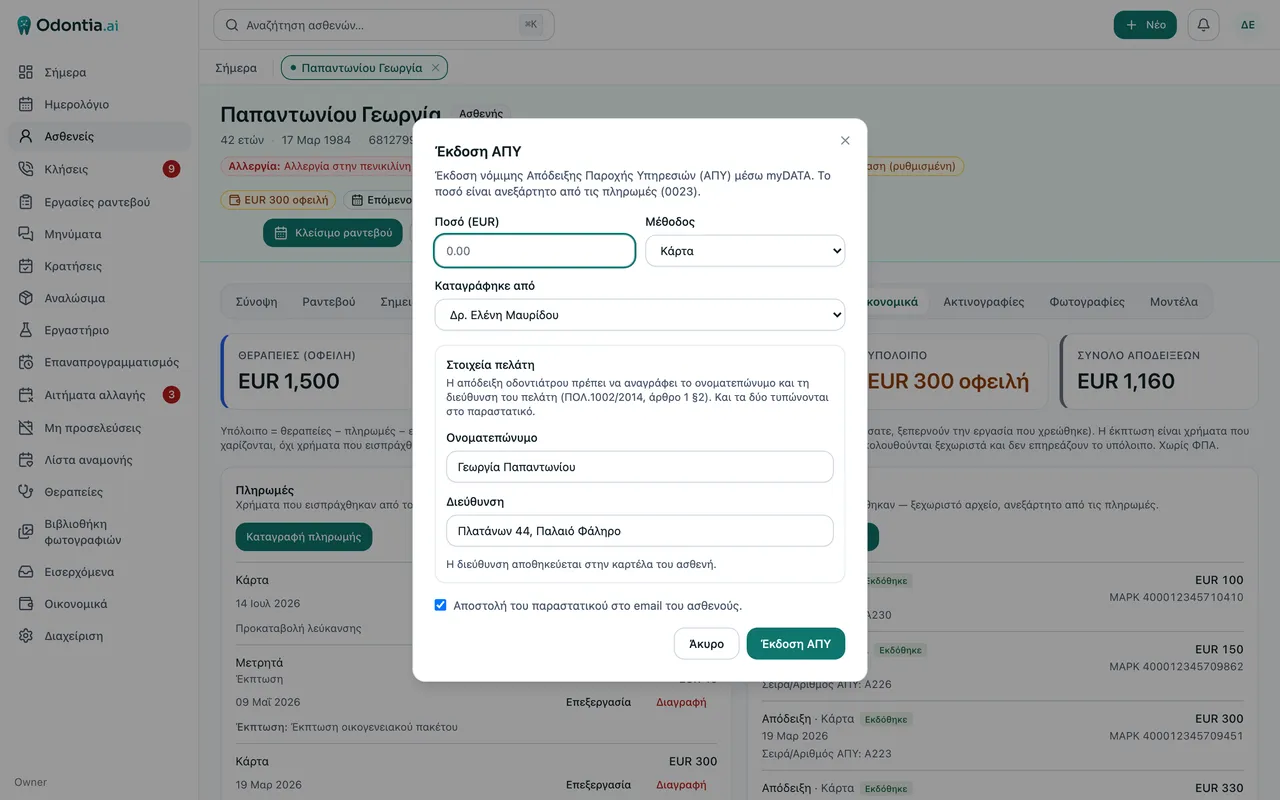
Task: Switch to the Ακτινογραφίες tab
Action: pos(983,301)
